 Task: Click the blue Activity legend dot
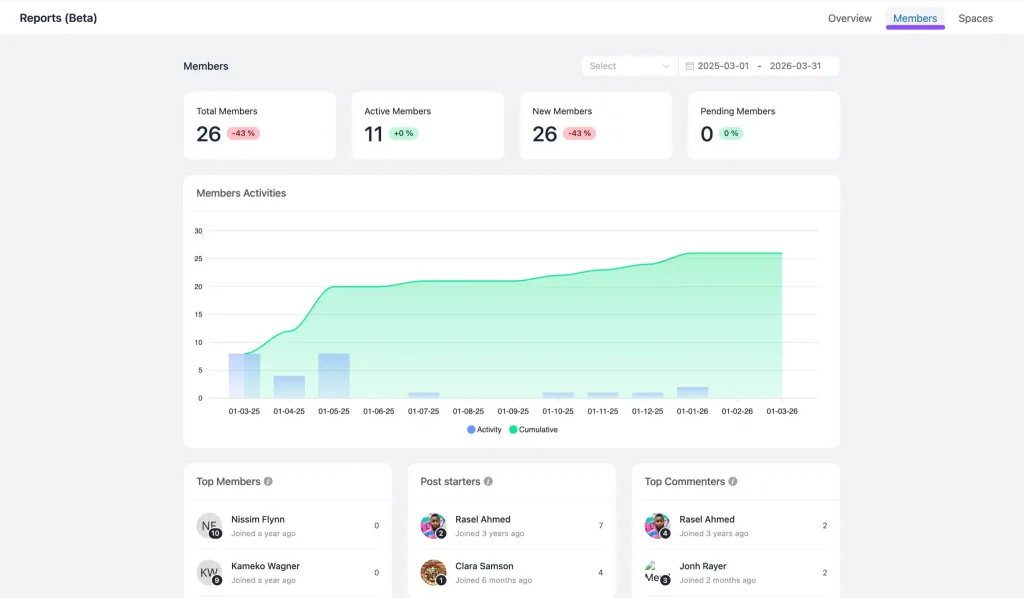471,430
